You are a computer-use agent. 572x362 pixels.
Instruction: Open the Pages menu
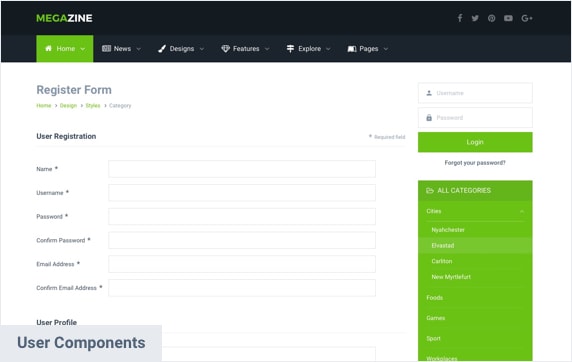(368, 49)
